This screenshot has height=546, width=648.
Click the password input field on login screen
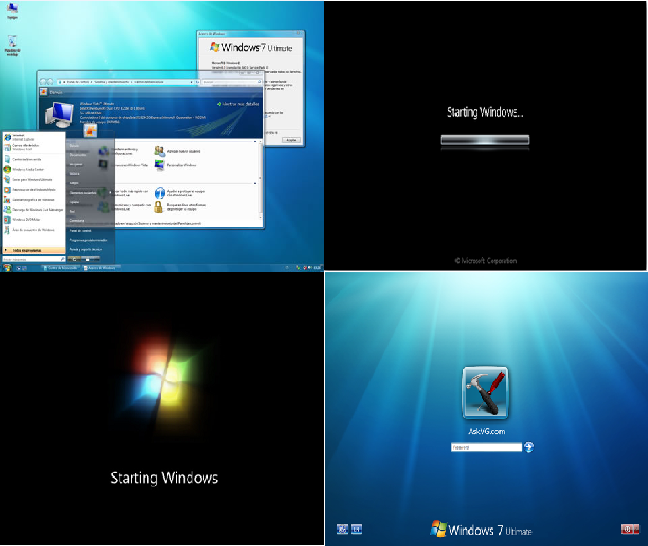(485, 448)
